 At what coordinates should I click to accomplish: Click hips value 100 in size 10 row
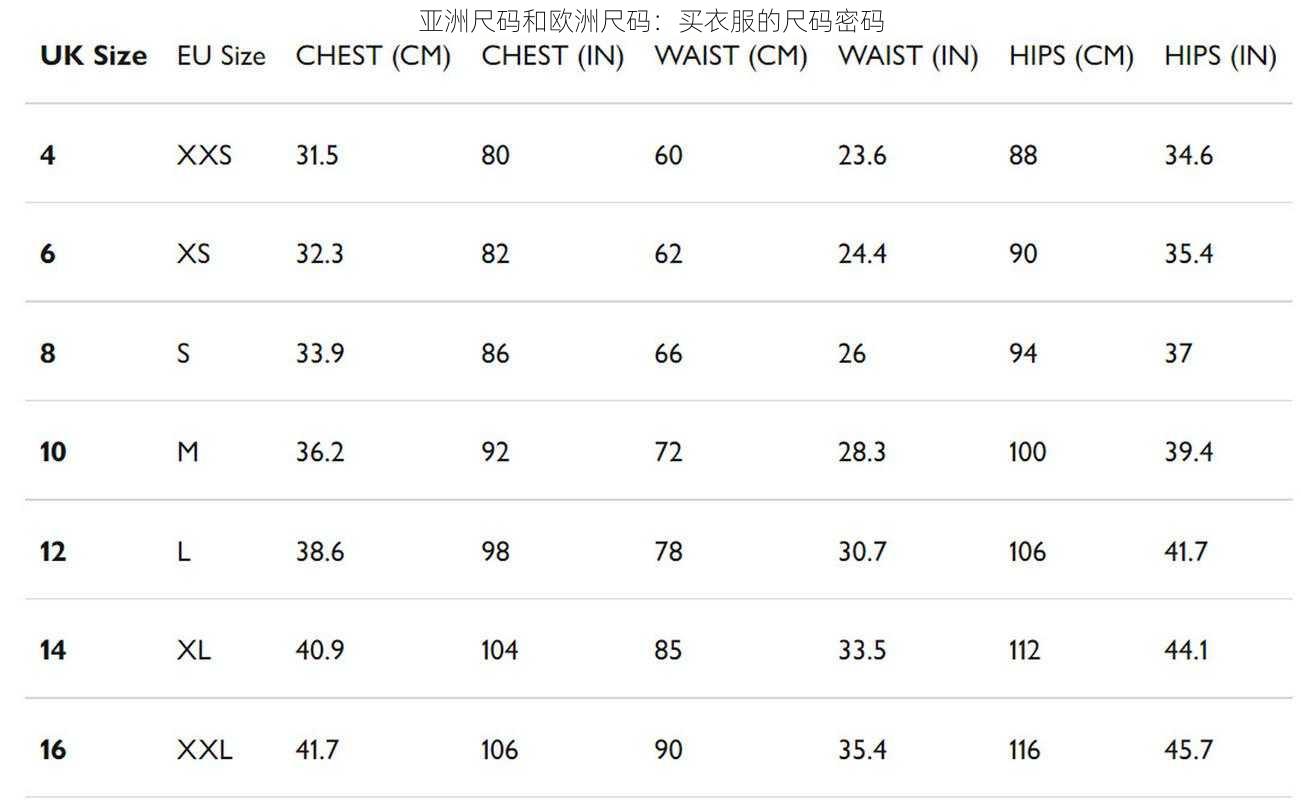(1027, 452)
